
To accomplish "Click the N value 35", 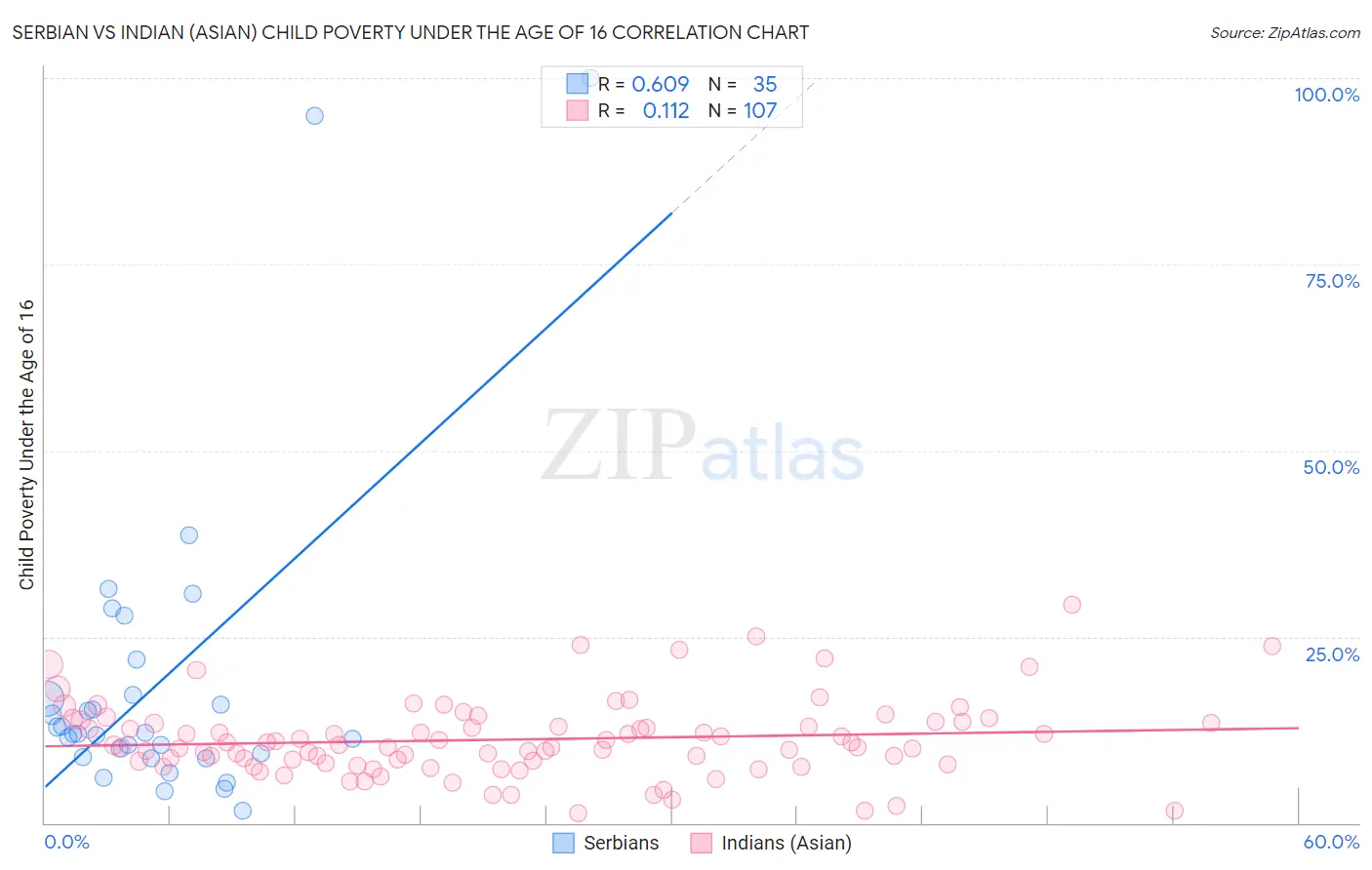I will point(765,84).
